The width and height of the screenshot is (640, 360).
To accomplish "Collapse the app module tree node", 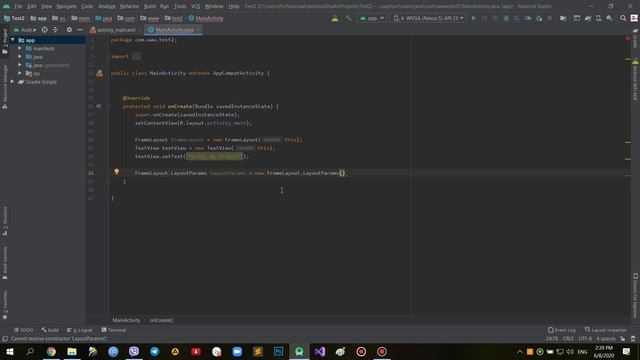I will point(13,40).
